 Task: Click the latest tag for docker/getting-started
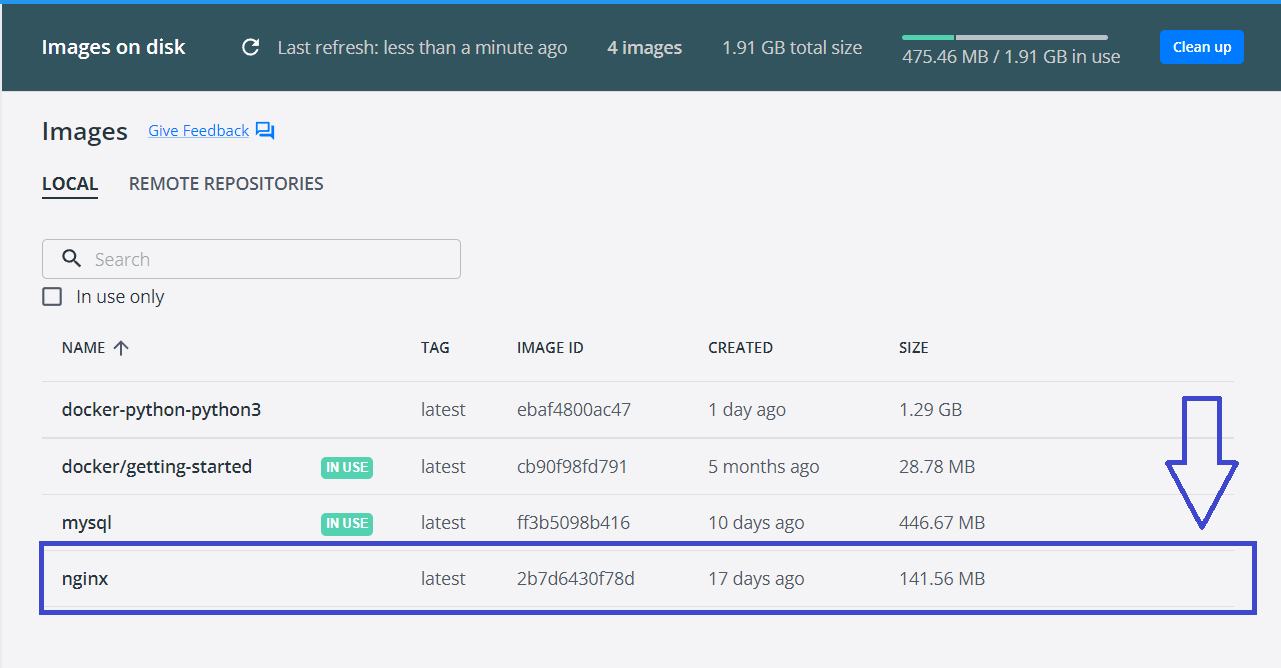click(x=443, y=467)
